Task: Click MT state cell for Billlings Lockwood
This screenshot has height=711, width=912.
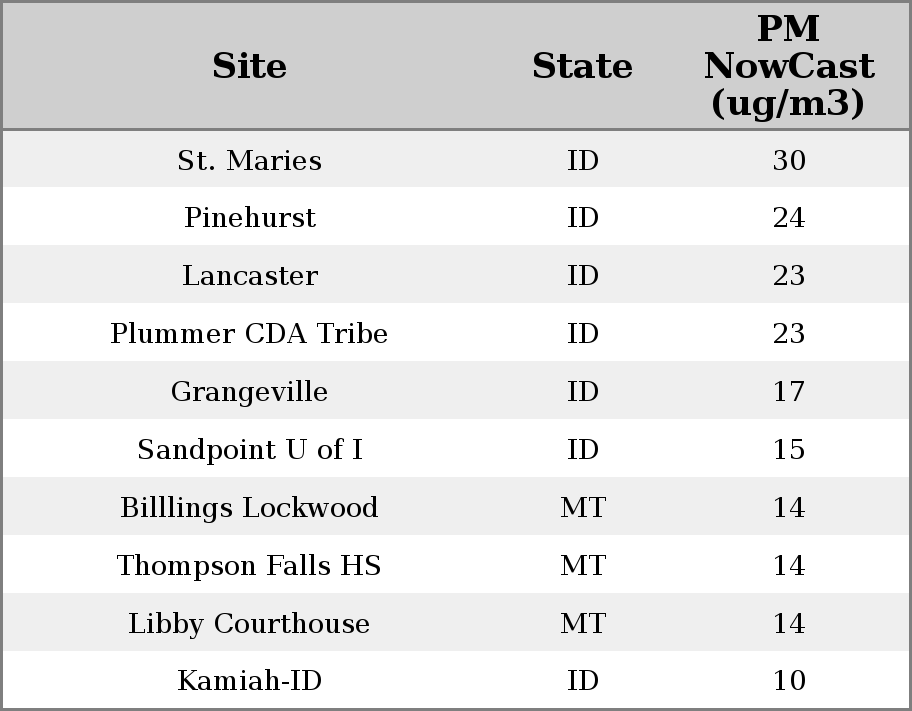Action: (x=582, y=508)
